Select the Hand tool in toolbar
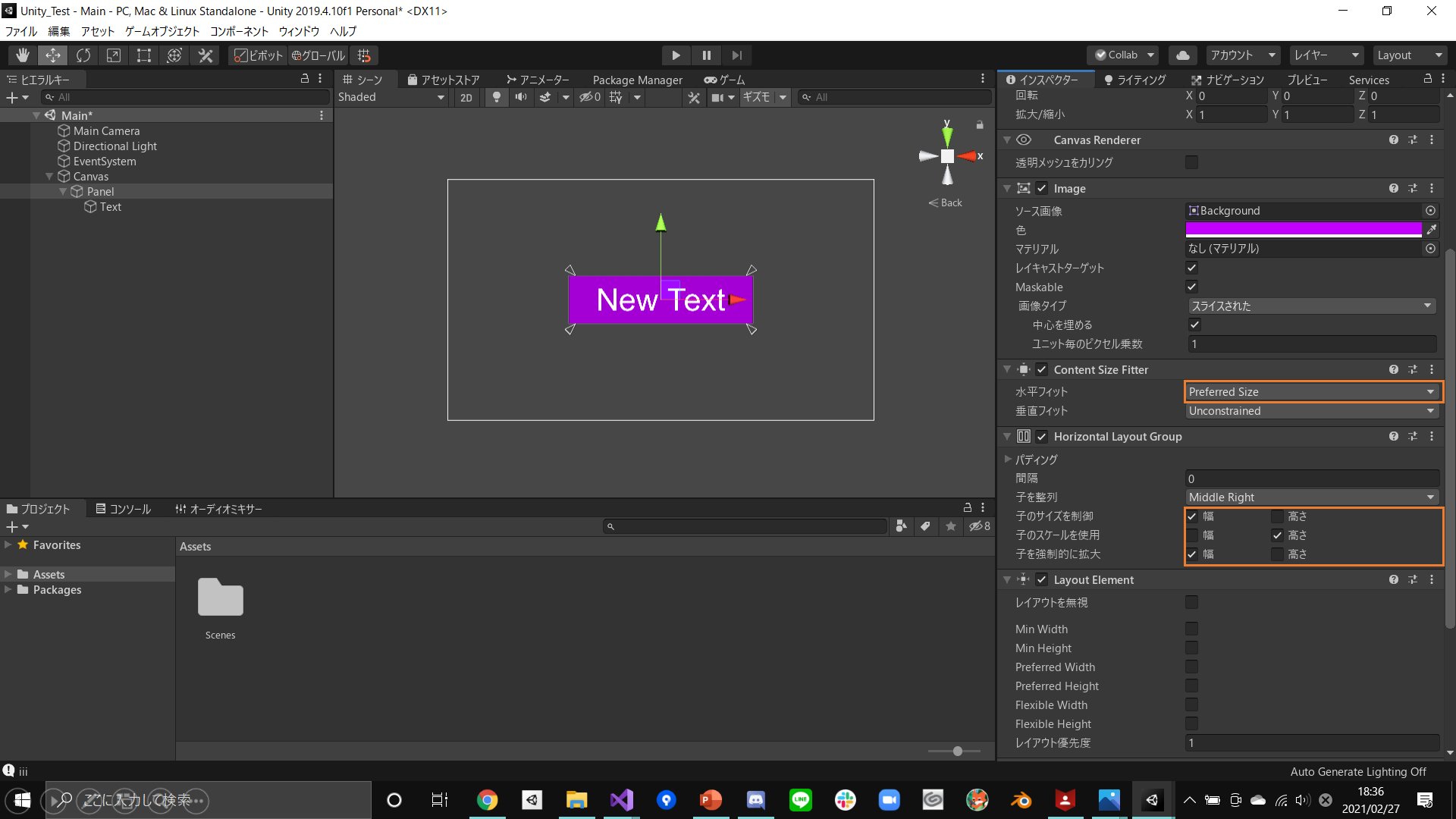This screenshot has height=819, width=1456. [23, 55]
